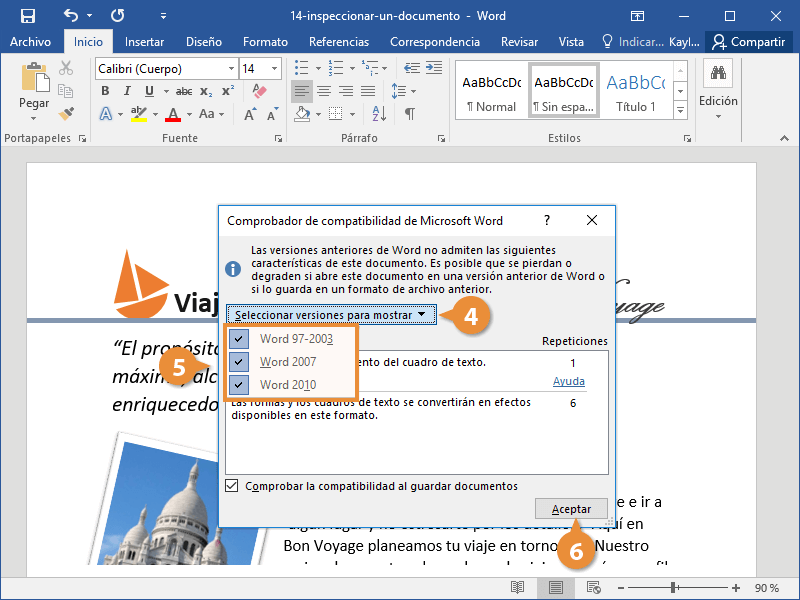Apply subscript formatting
This screenshot has width=800, height=600.
click(x=206, y=91)
